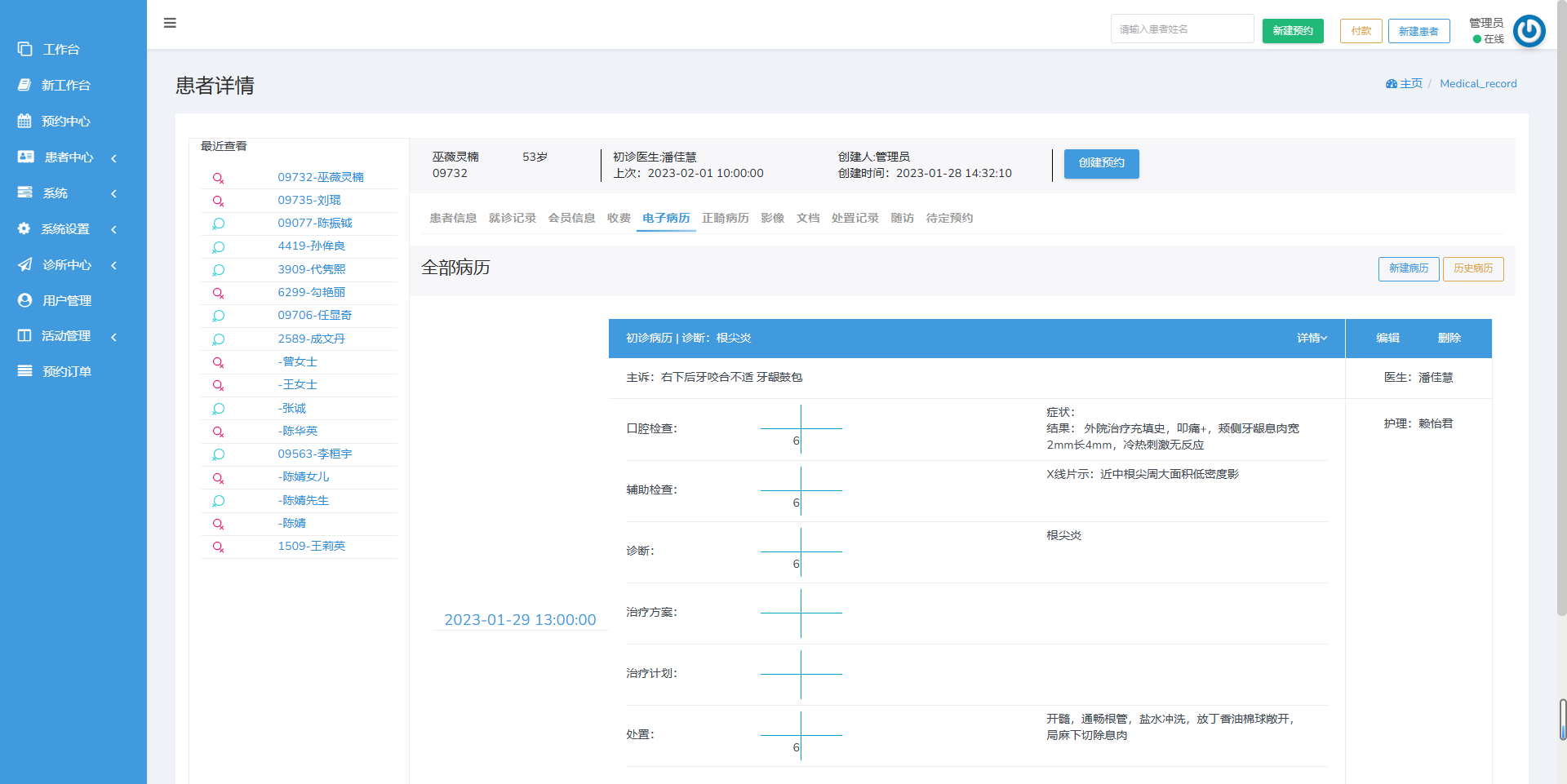Click the 系统 server icon
The height and width of the screenshot is (784, 1567).
tap(25, 193)
